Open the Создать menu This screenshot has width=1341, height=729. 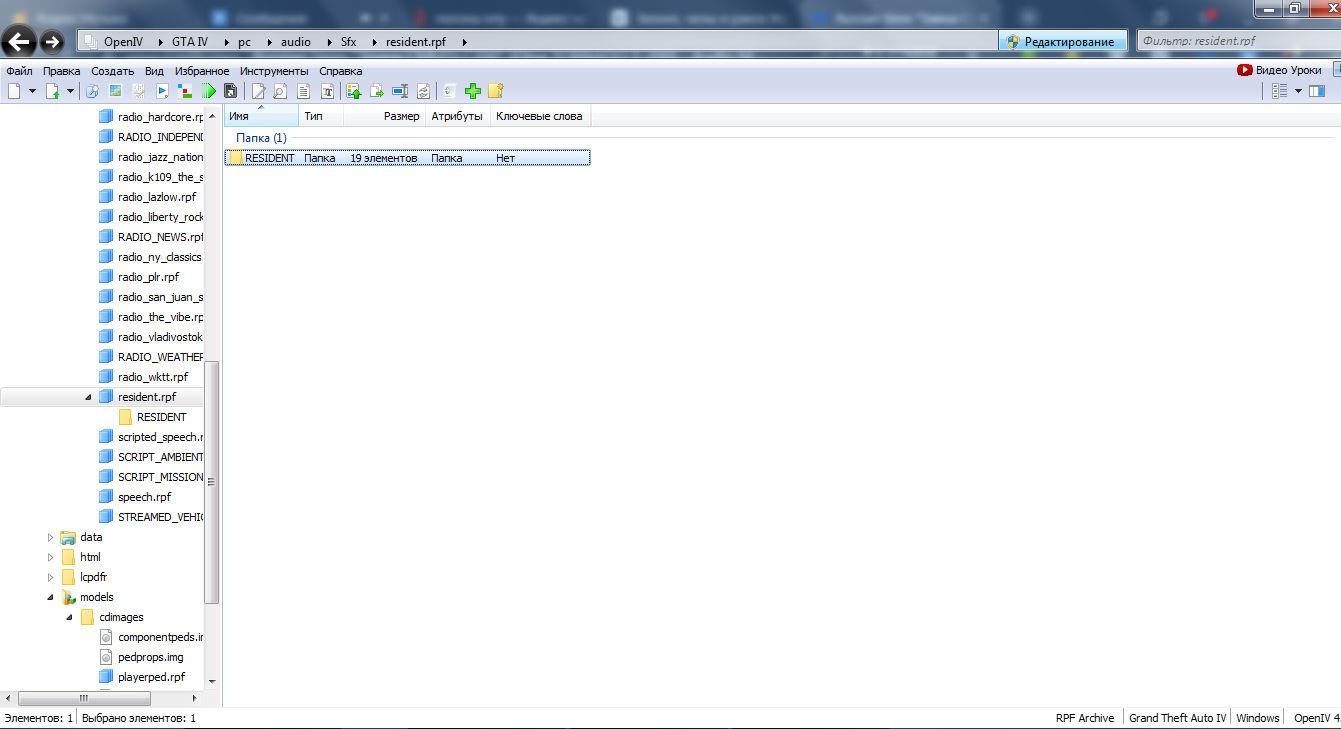click(x=113, y=71)
